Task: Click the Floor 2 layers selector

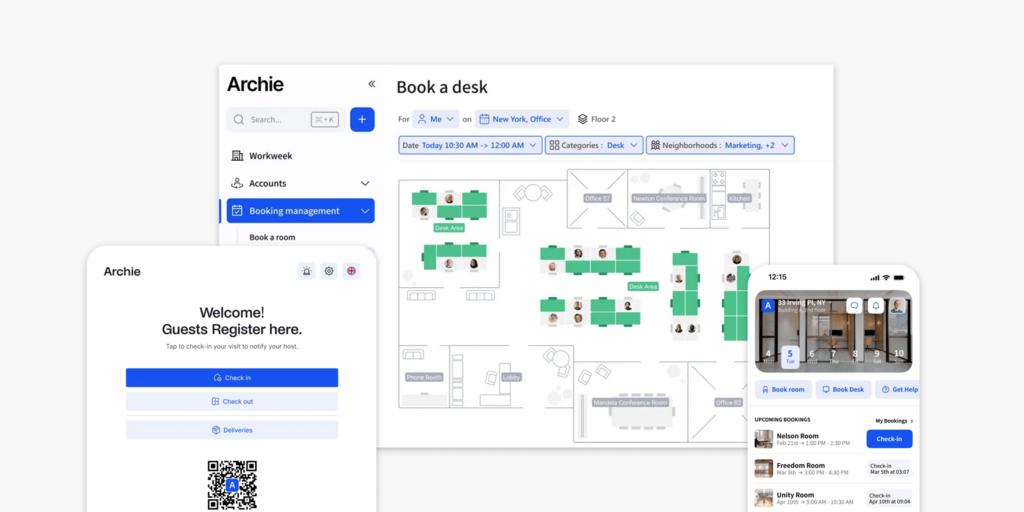Action: click(x=596, y=119)
